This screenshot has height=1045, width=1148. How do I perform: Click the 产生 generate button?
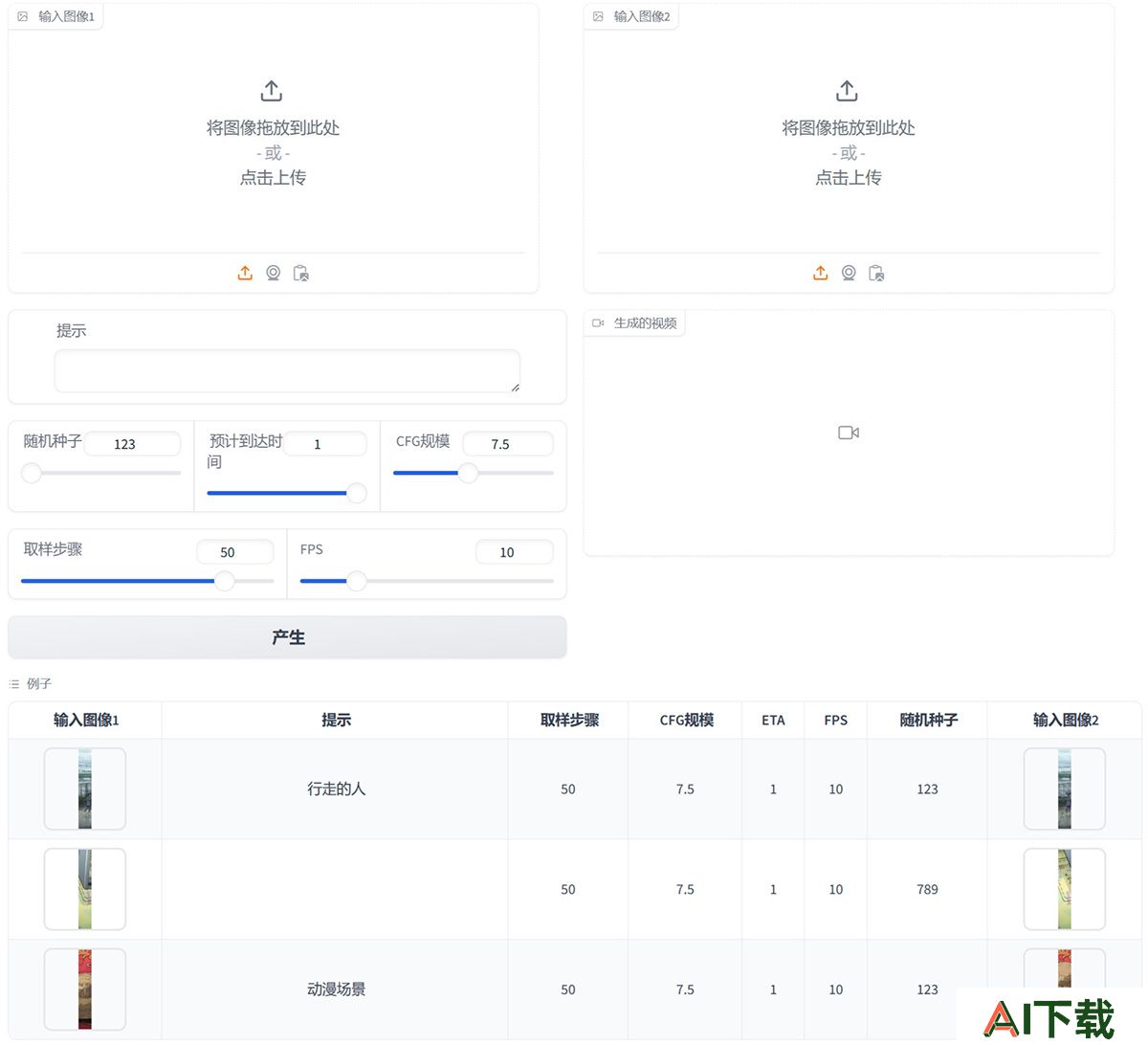pyautogui.click(x=287, y=637)
